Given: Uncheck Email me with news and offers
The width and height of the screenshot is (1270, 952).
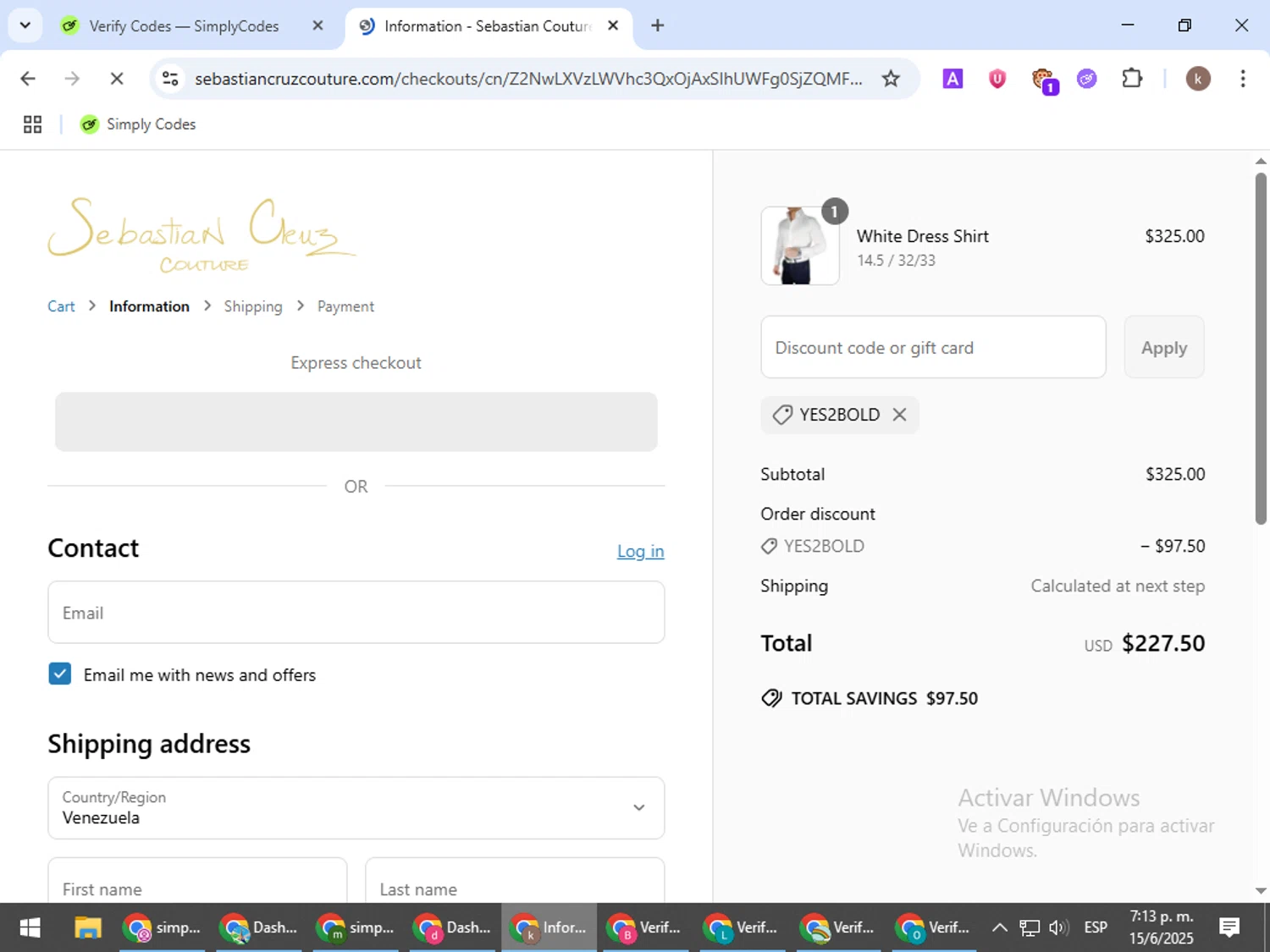Looking at the screenshot, I should click(60, 674).
